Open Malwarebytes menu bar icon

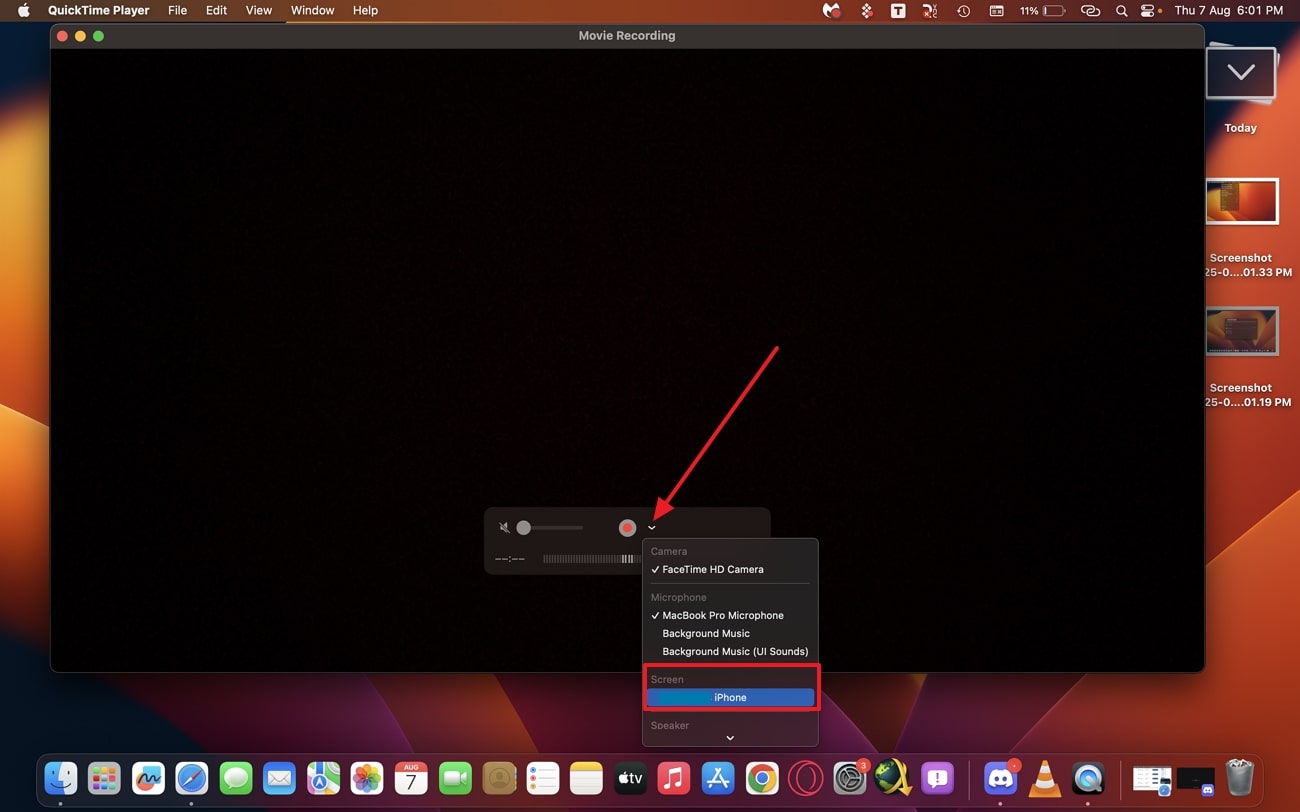coord(831,10)
